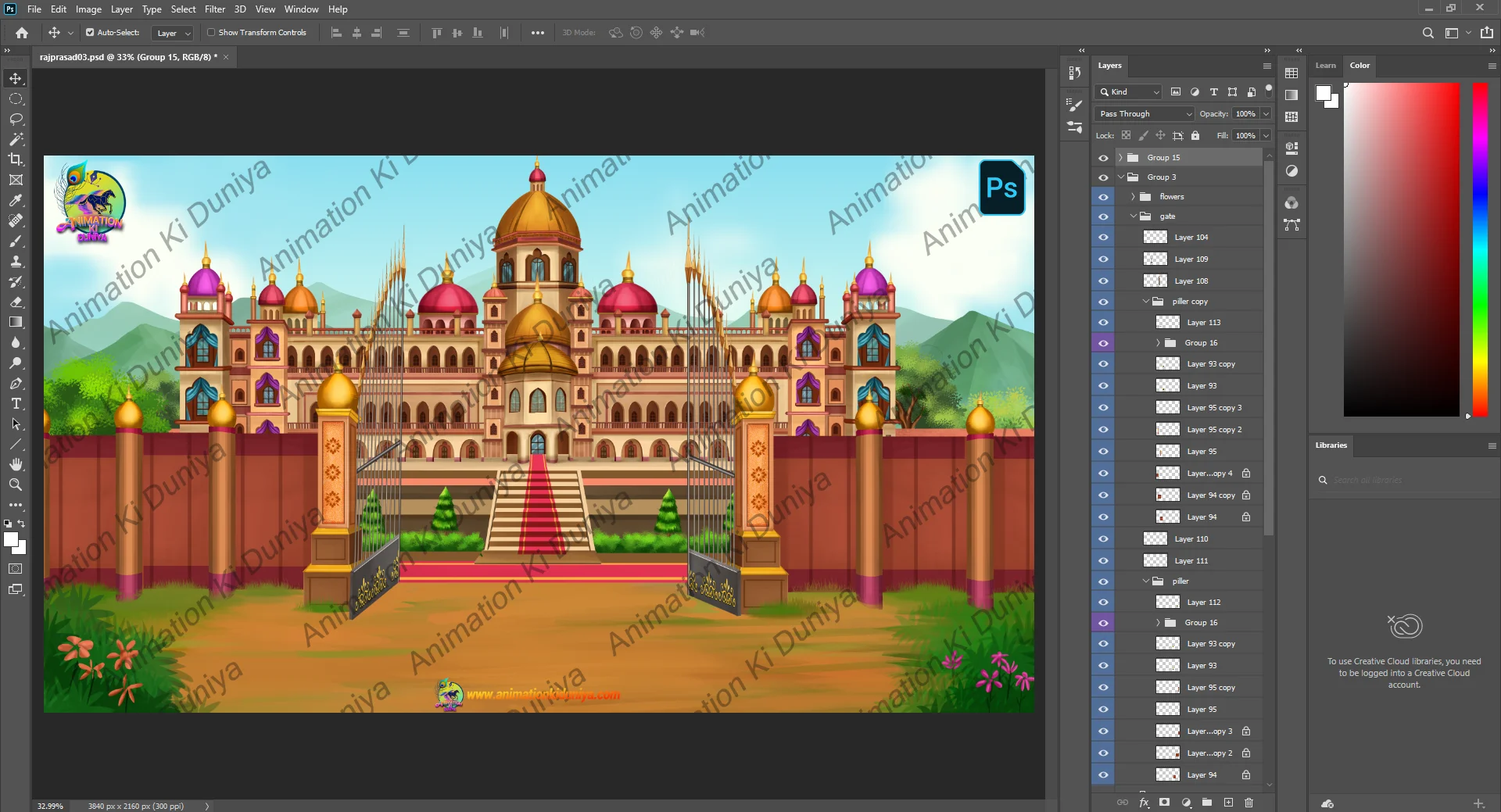1501x812 pixels.
Task: Select the Eyedropper tool
Action: click(x=16, y=200)
